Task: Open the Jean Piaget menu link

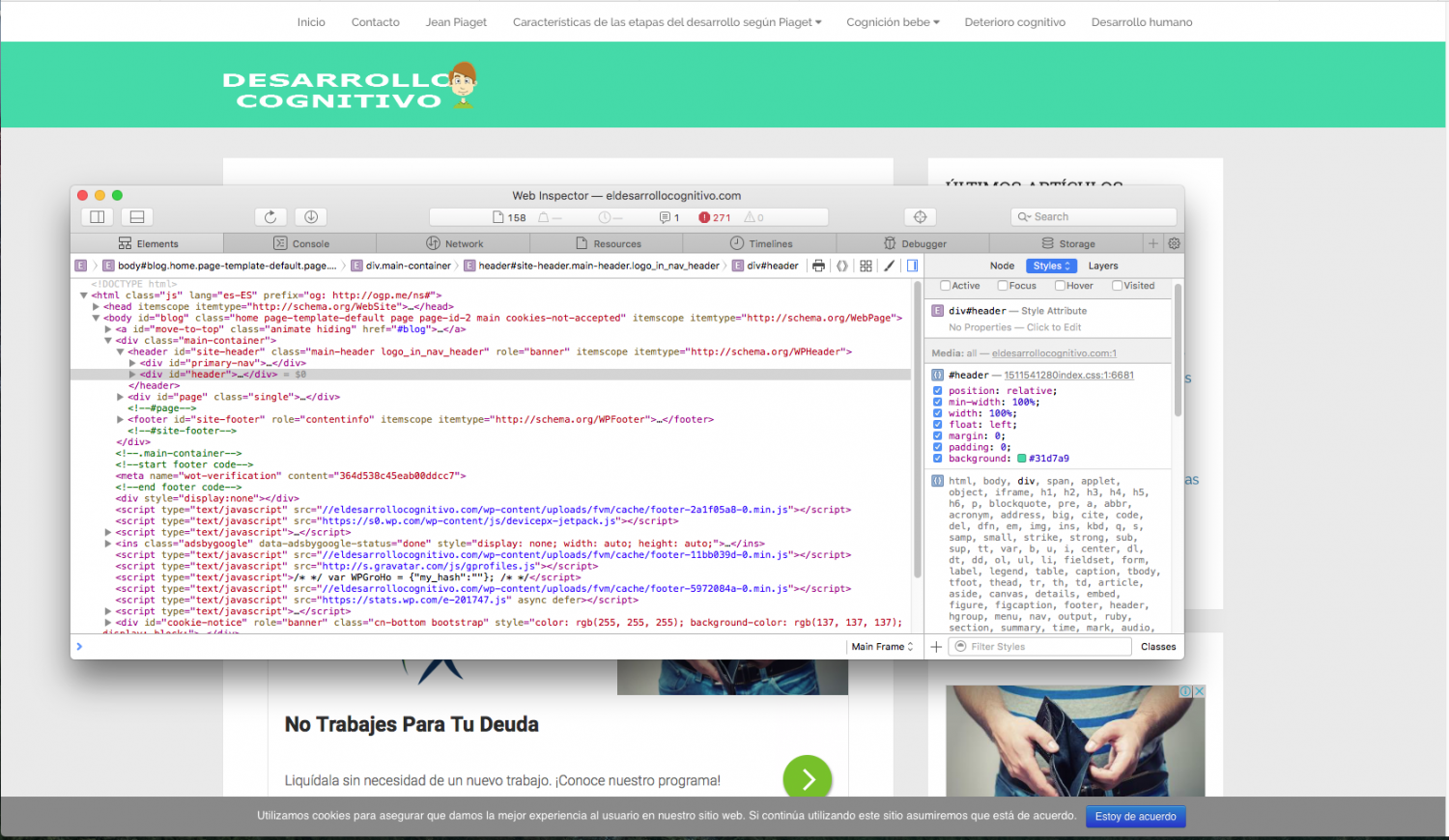Action: click(456, 22)
